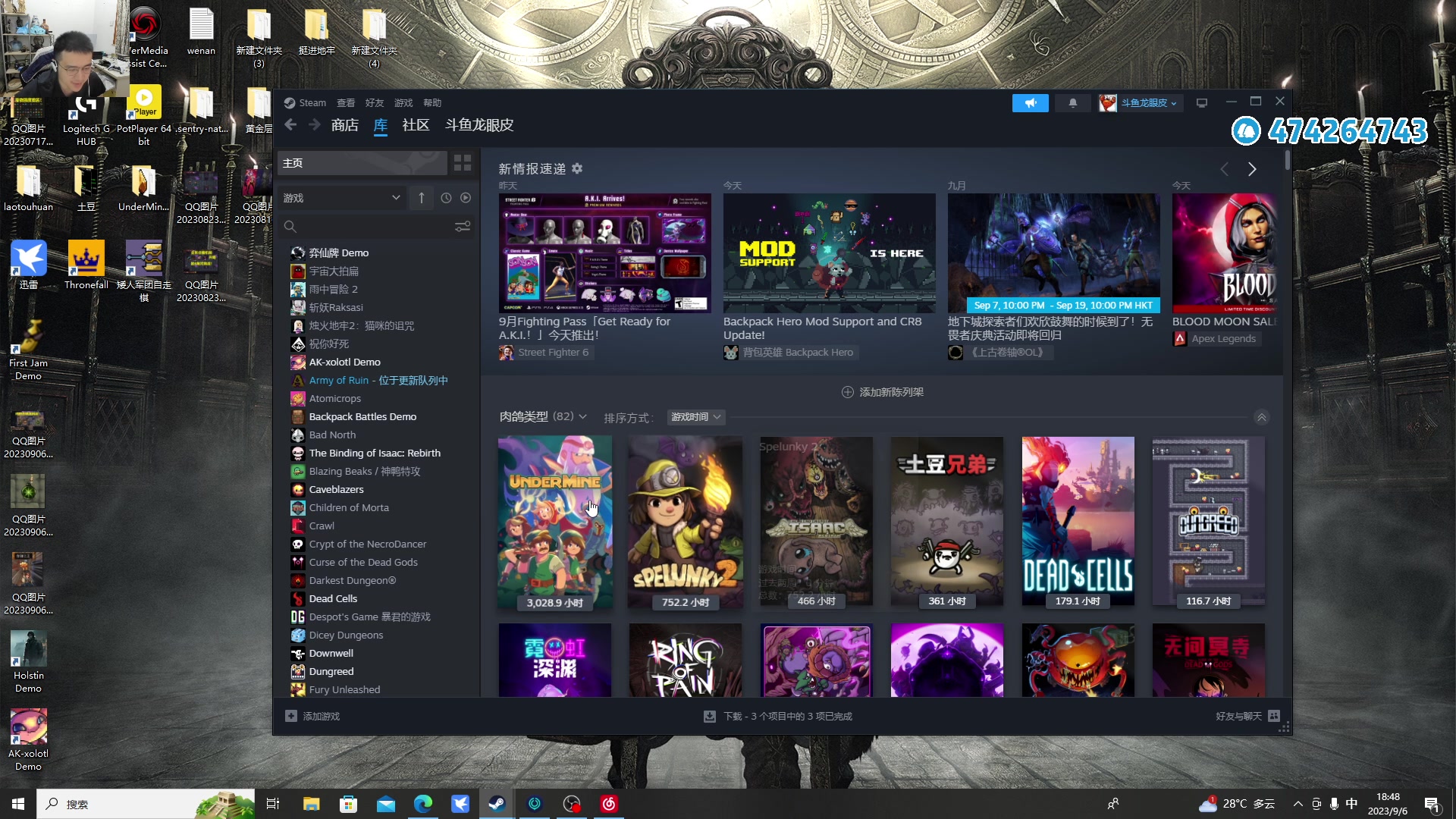Image resolution: width=1456 pixels, height=819 pixels.
Task: Click the sort ascending arrow in library filter
Action: coord(422,198)
